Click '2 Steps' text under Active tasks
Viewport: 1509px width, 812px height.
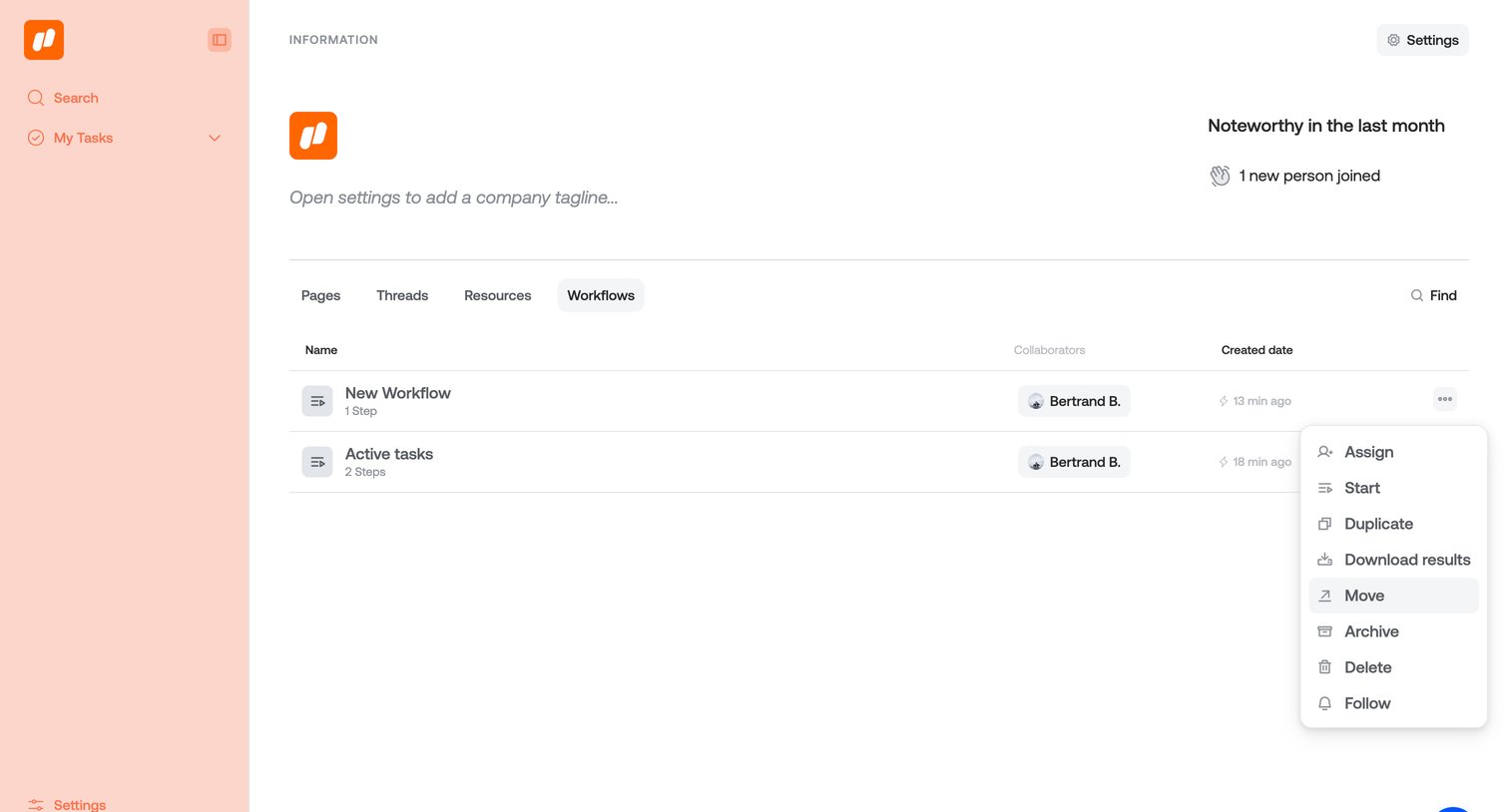[365, 472]
